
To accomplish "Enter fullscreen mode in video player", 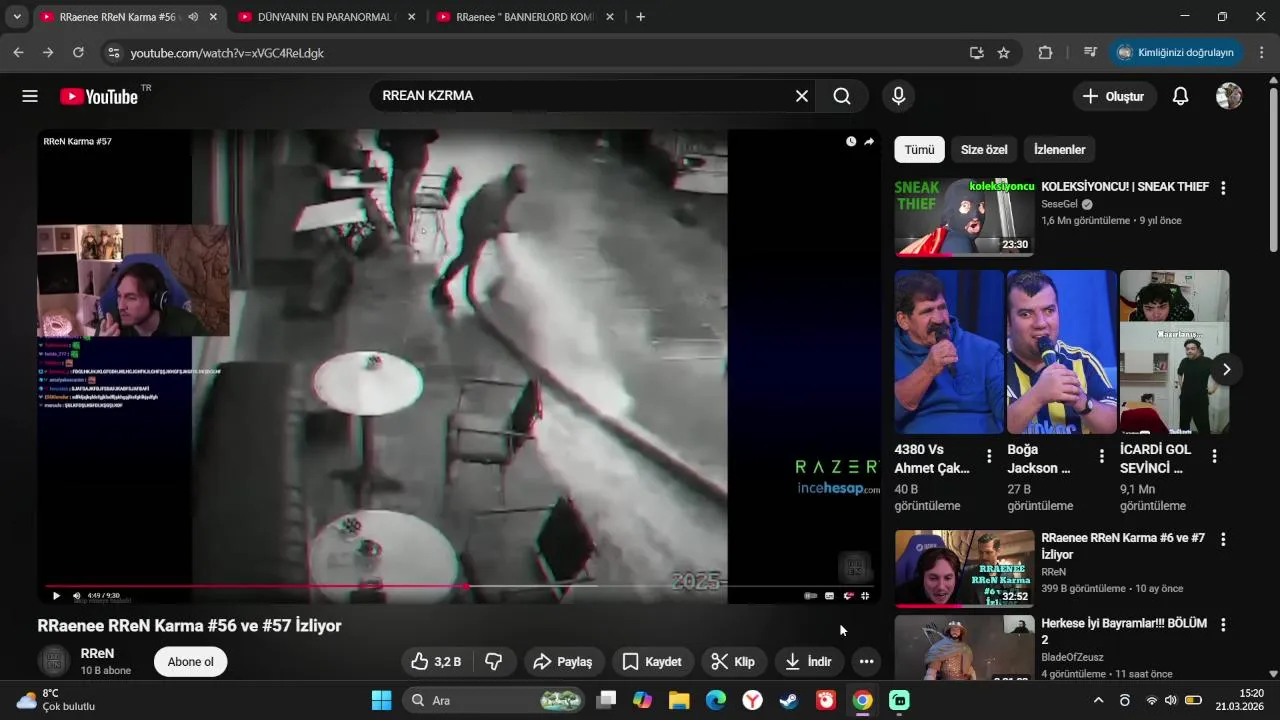I will (865, 595).
